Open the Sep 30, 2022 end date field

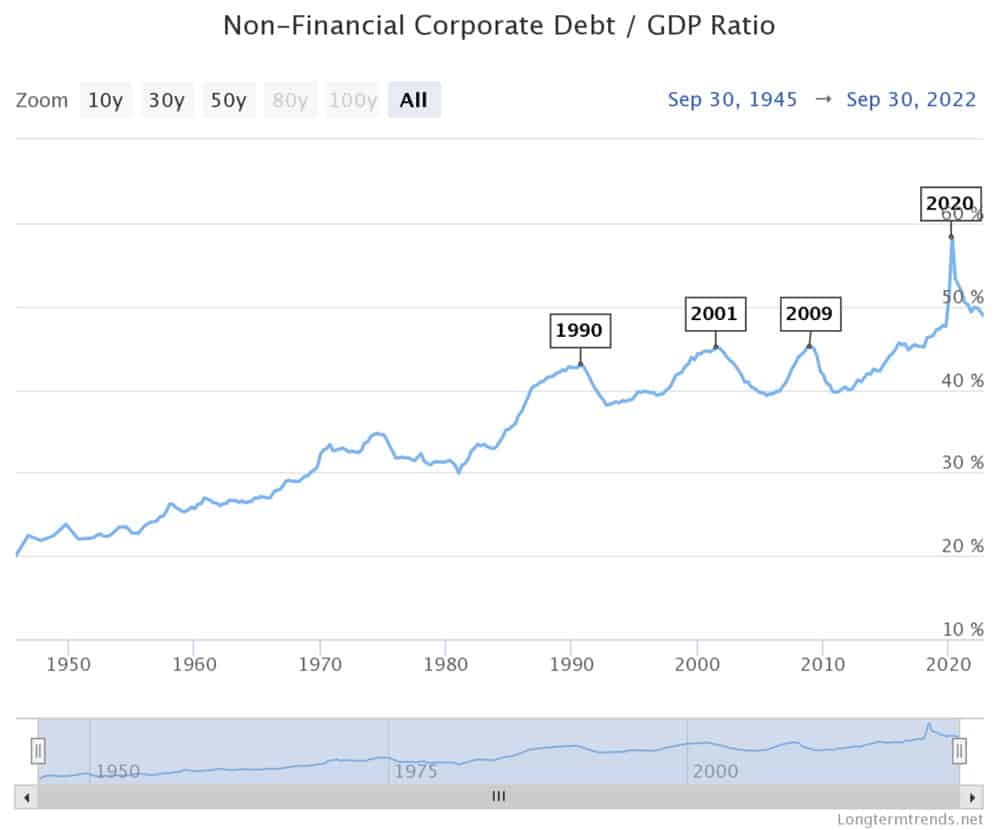(911, 99)
